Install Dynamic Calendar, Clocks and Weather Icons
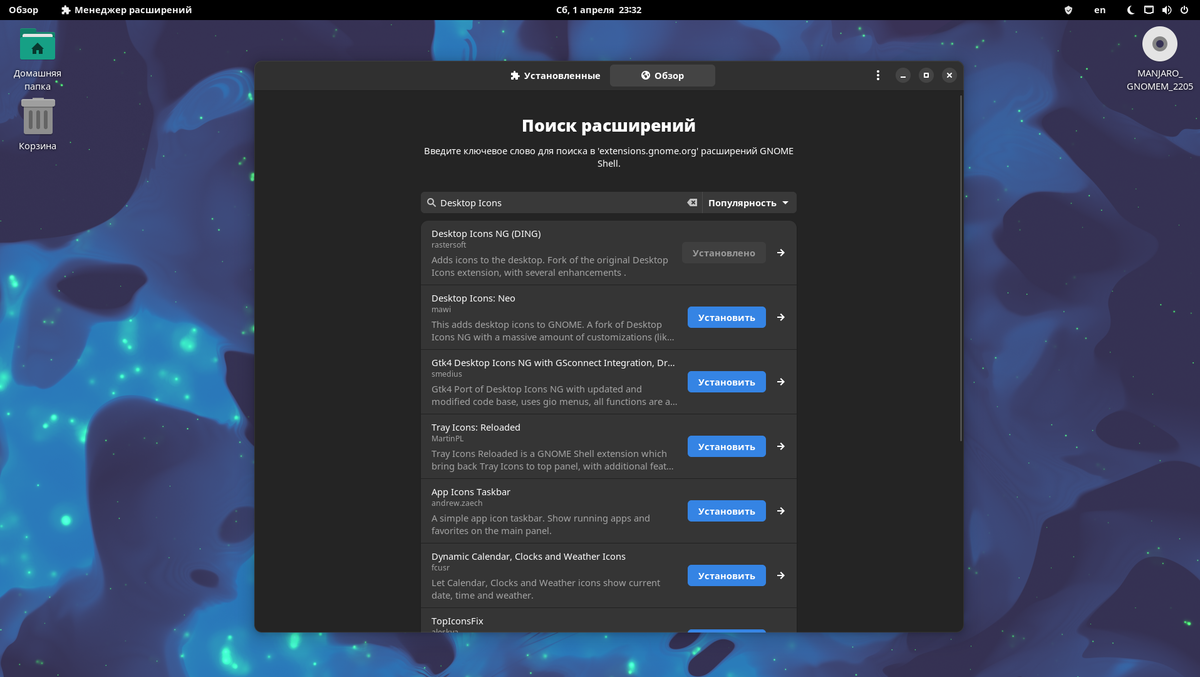 coord(727,576)
